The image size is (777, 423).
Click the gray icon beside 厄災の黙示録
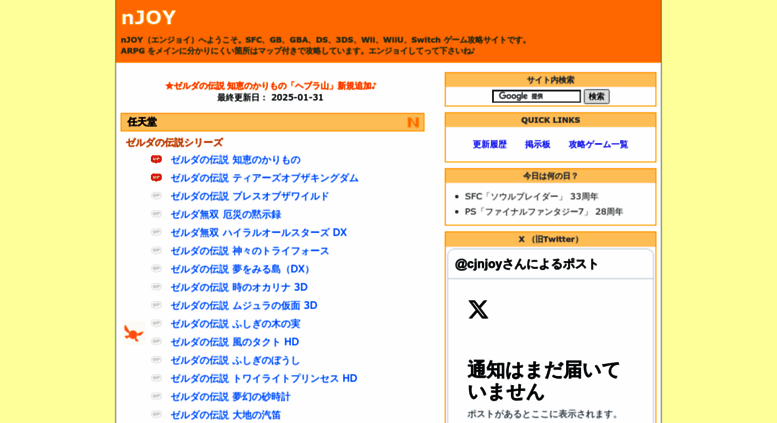[156, 214]
